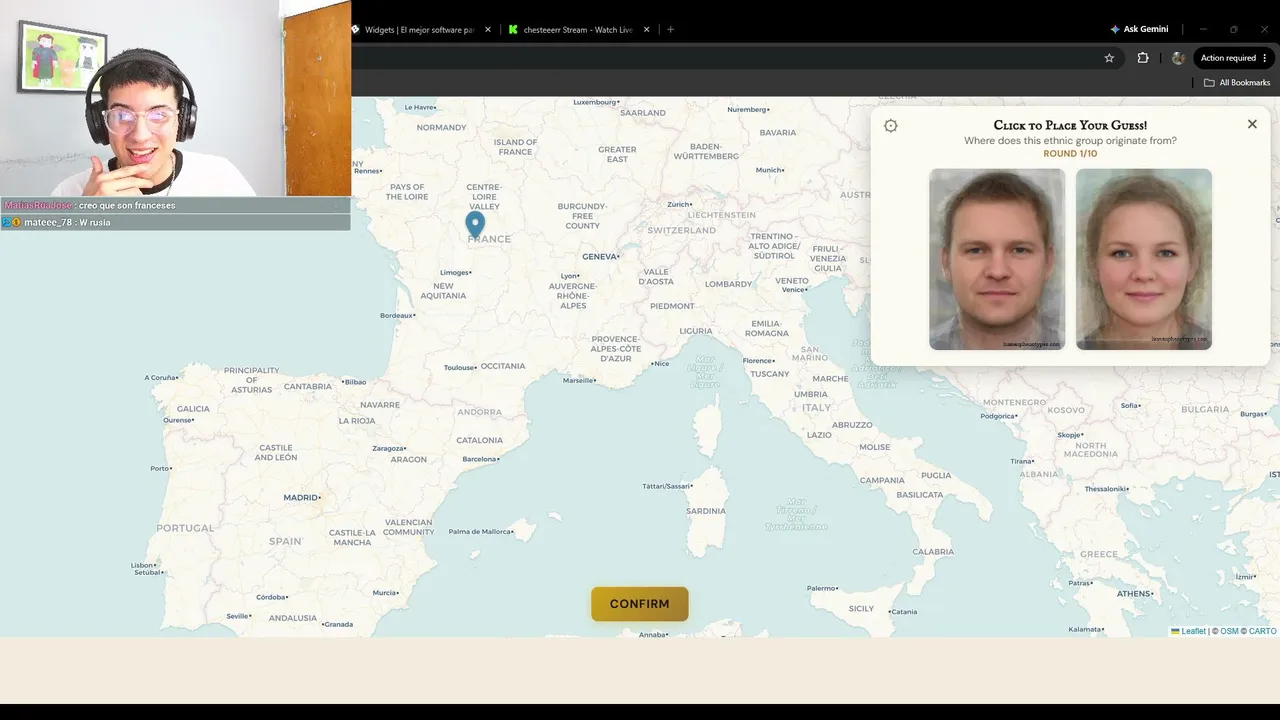Viewport: 1280px width, 720px height.
Task: Click the BAVARIA label on the map
Action: click(778, 132)
